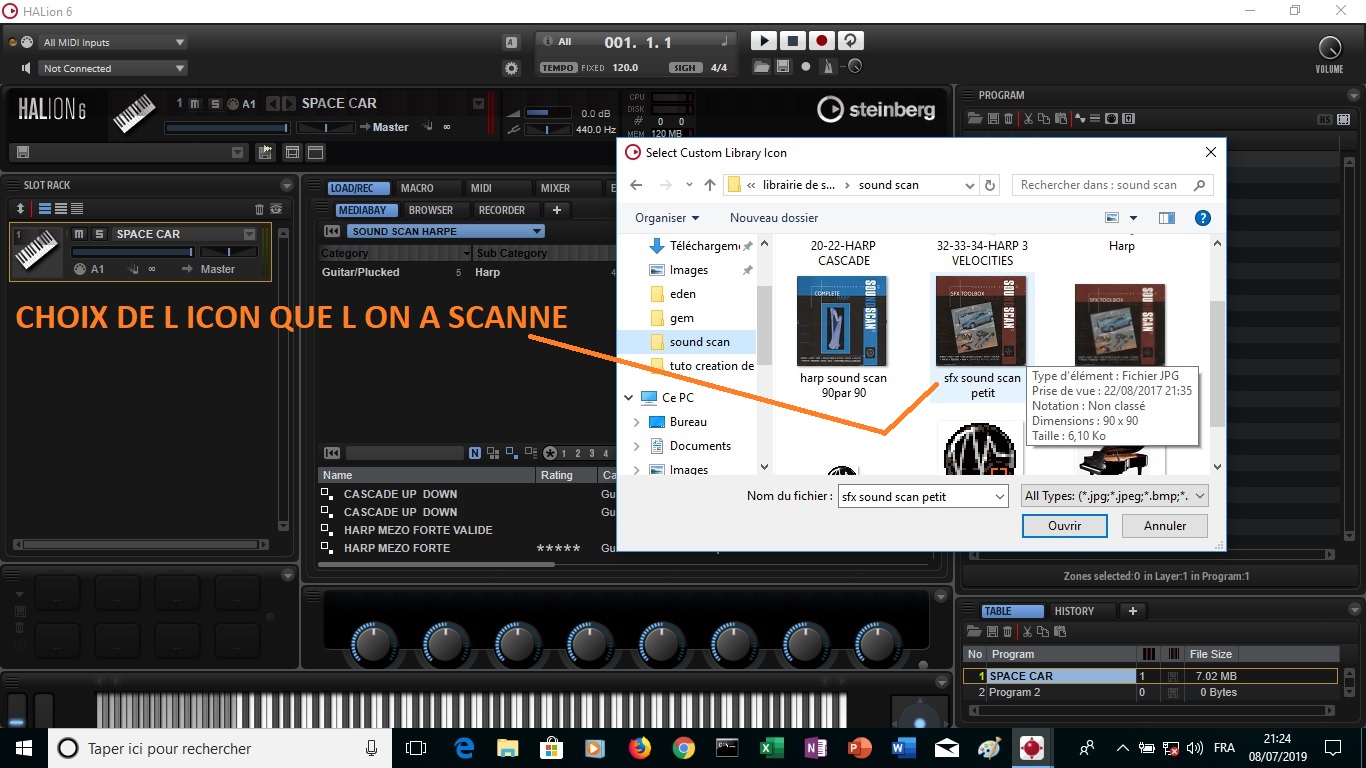Select the sfx sound scan petit thumbnail
Screen dimensions: 1366x768
tap(980, 320)
